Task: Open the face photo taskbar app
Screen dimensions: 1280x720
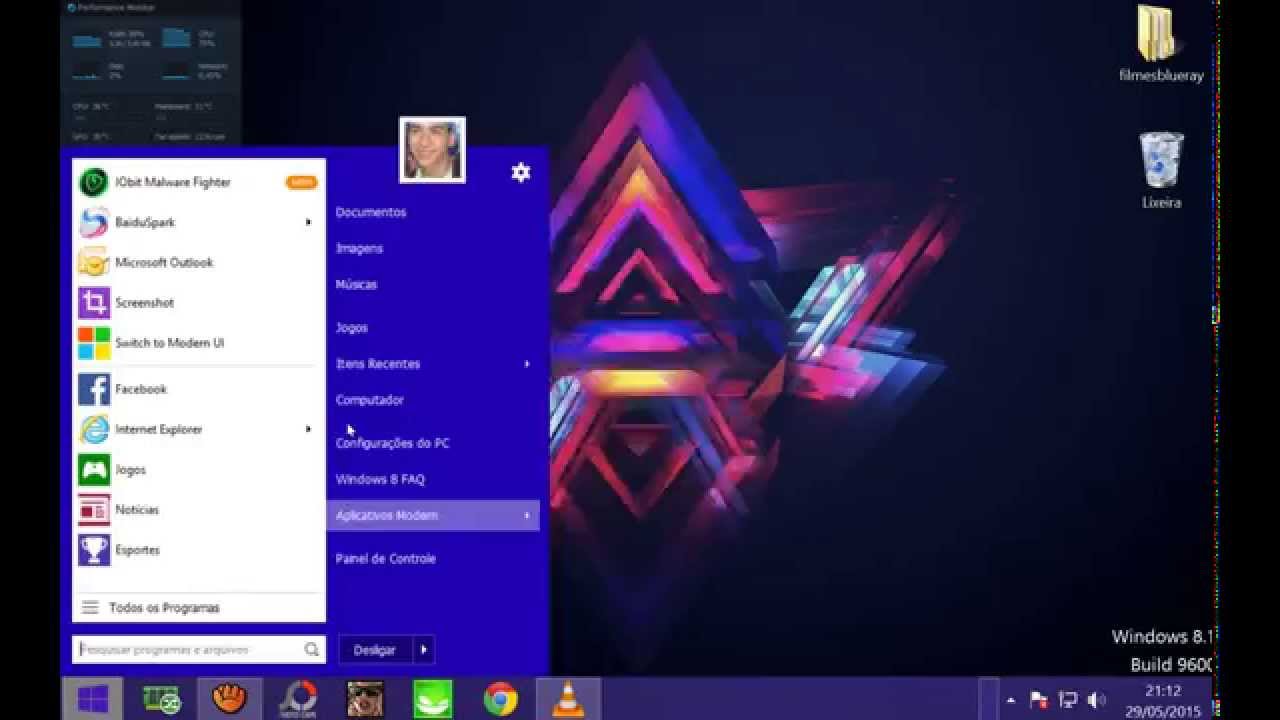Action: pos(365,699)
